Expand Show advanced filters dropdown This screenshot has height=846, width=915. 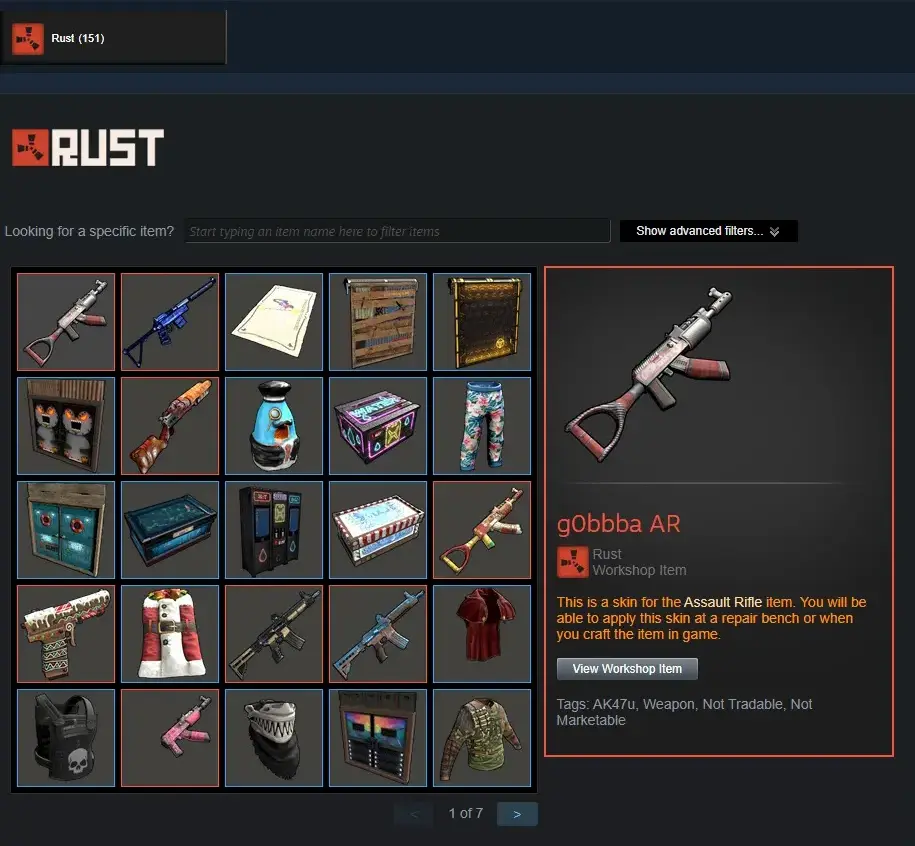pyautogui.click(x=708, y=231)
